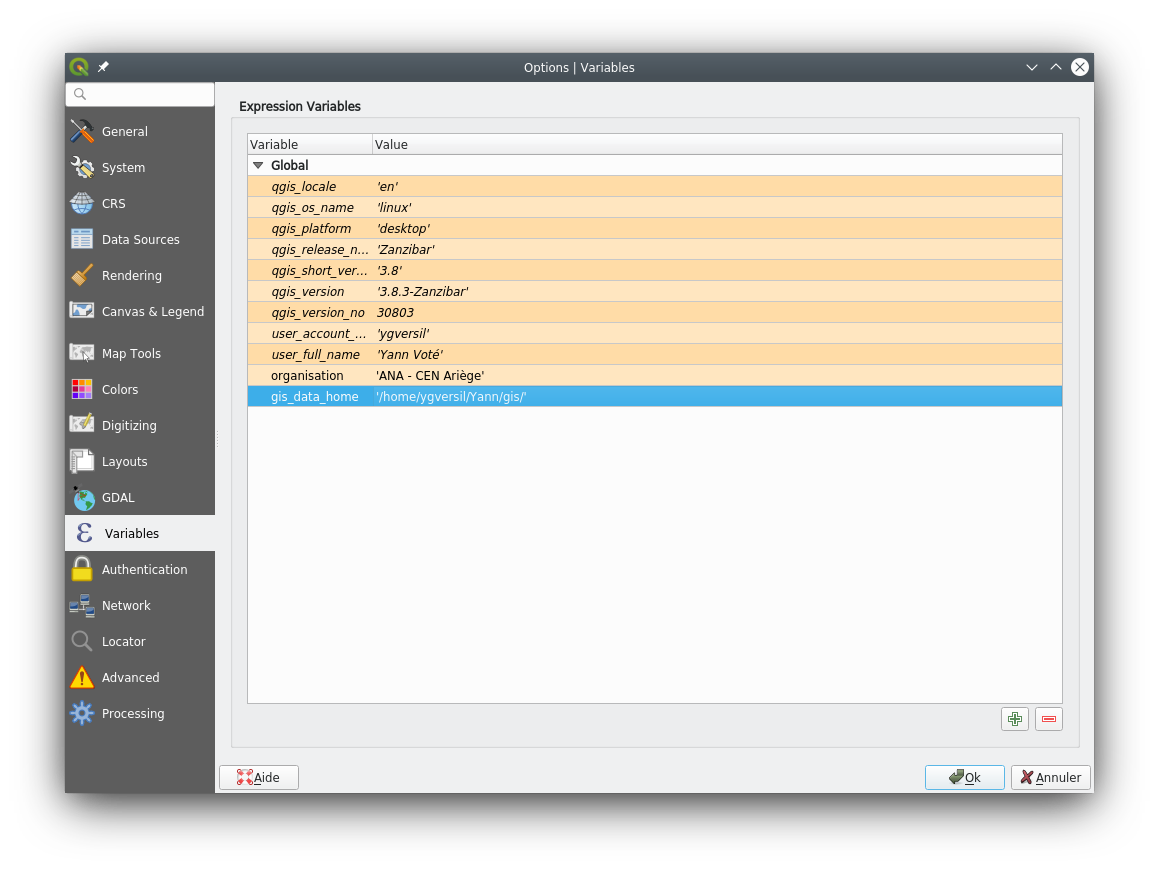
Task: Click the pin icon in title bar
Action: (103, 67)
